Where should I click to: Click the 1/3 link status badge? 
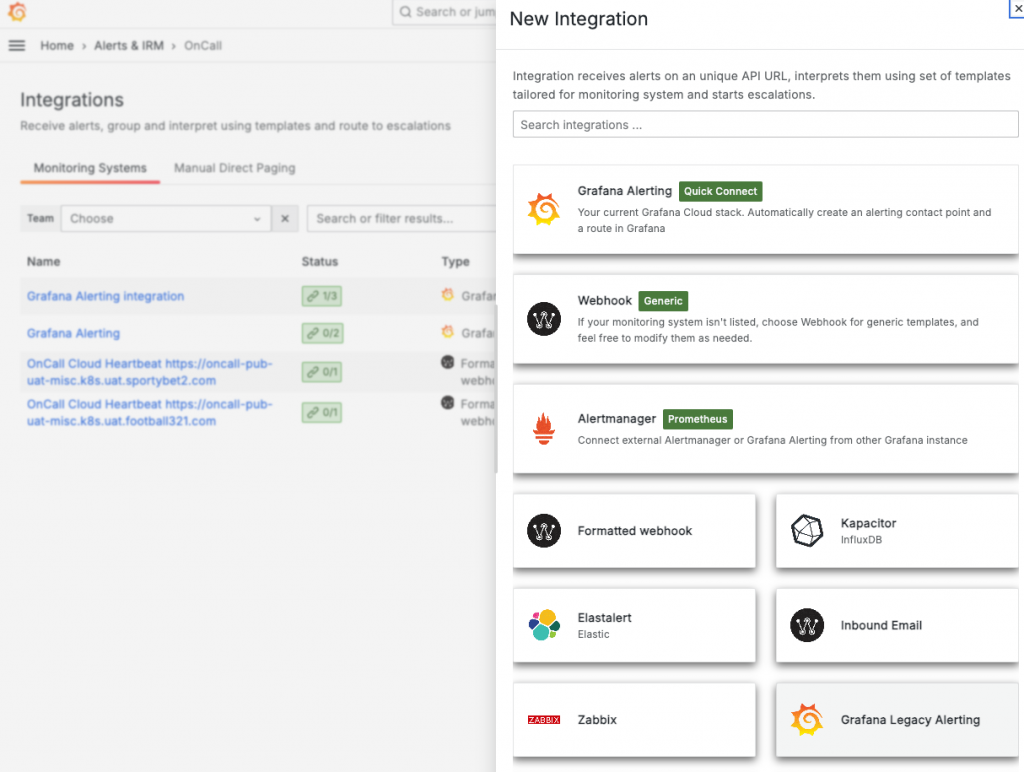pyautogui.click(x=322, y=296)
